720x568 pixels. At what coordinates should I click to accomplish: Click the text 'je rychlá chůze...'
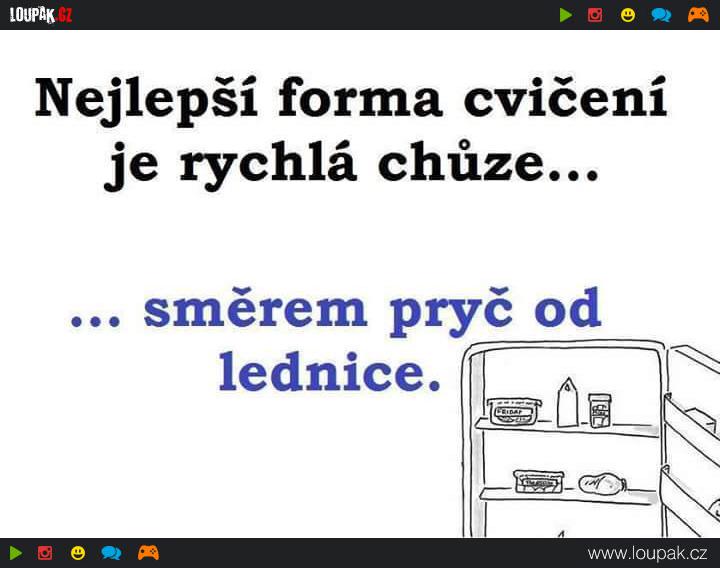pos(351,165)
